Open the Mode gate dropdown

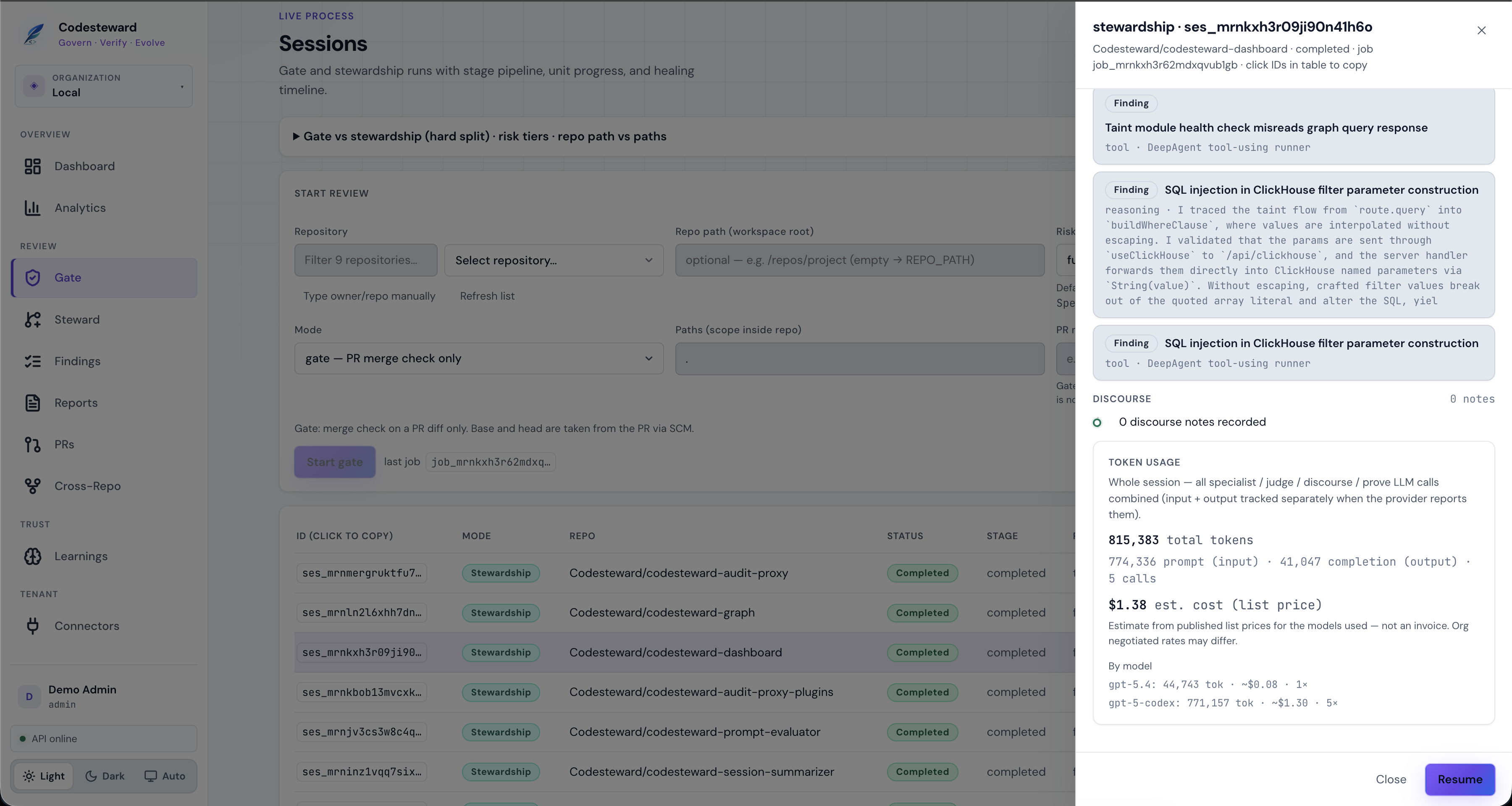click(479, 358)
